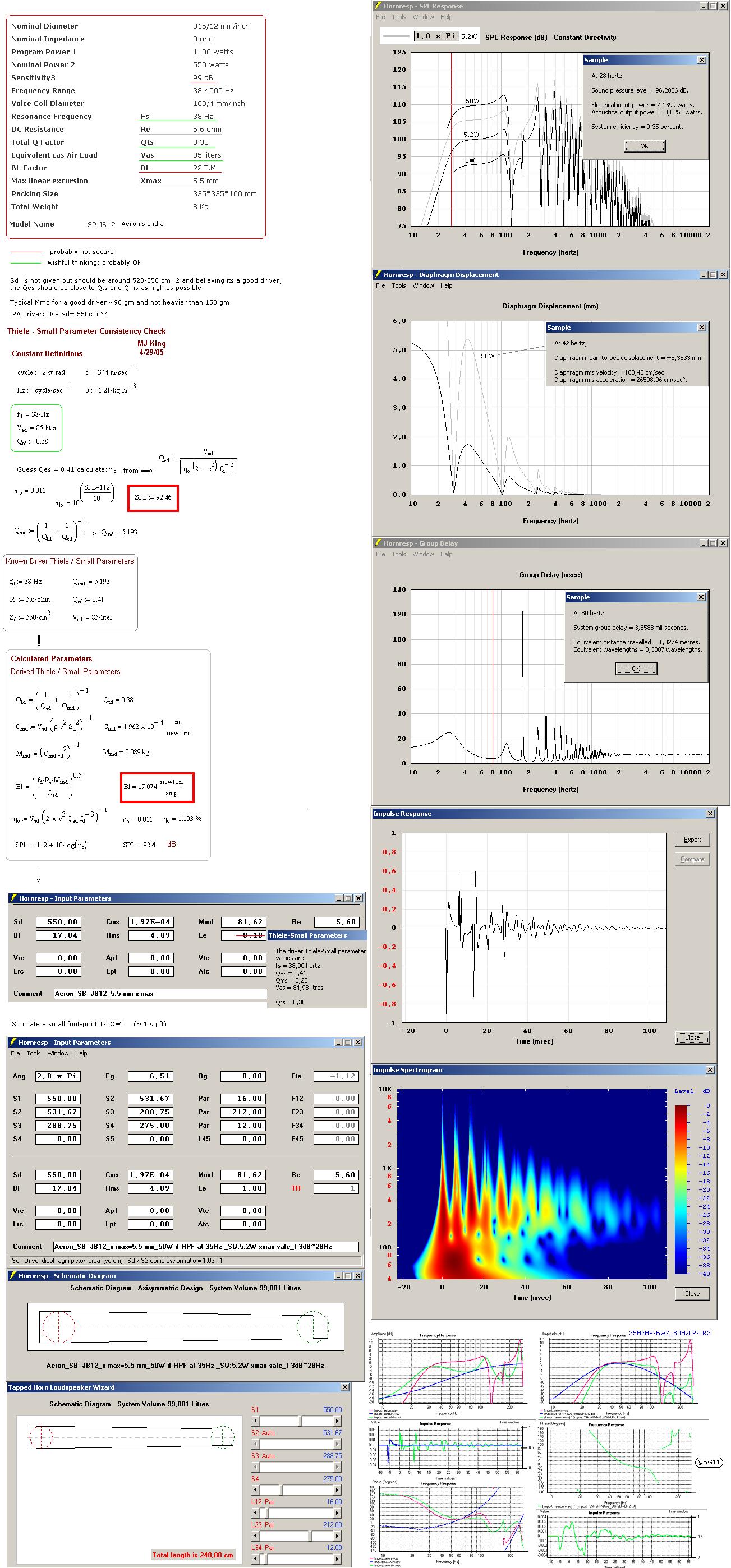This screenshot has width=731, height=1568.
Task: Click the Fta field showing -1,12
Action: click(x=336, y=1076)
